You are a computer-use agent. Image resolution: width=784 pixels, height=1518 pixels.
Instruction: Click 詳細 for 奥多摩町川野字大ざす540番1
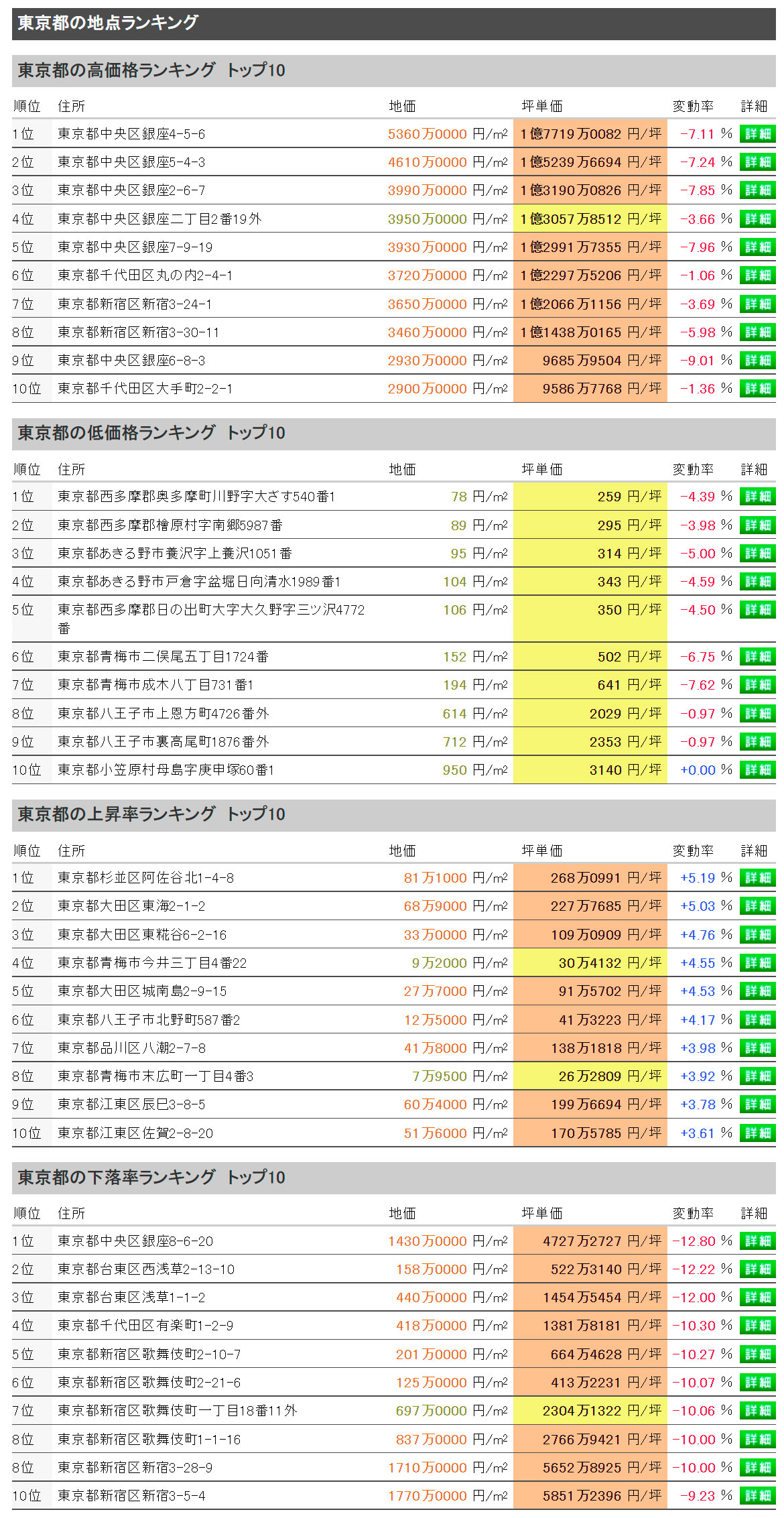tap(757, 497)
